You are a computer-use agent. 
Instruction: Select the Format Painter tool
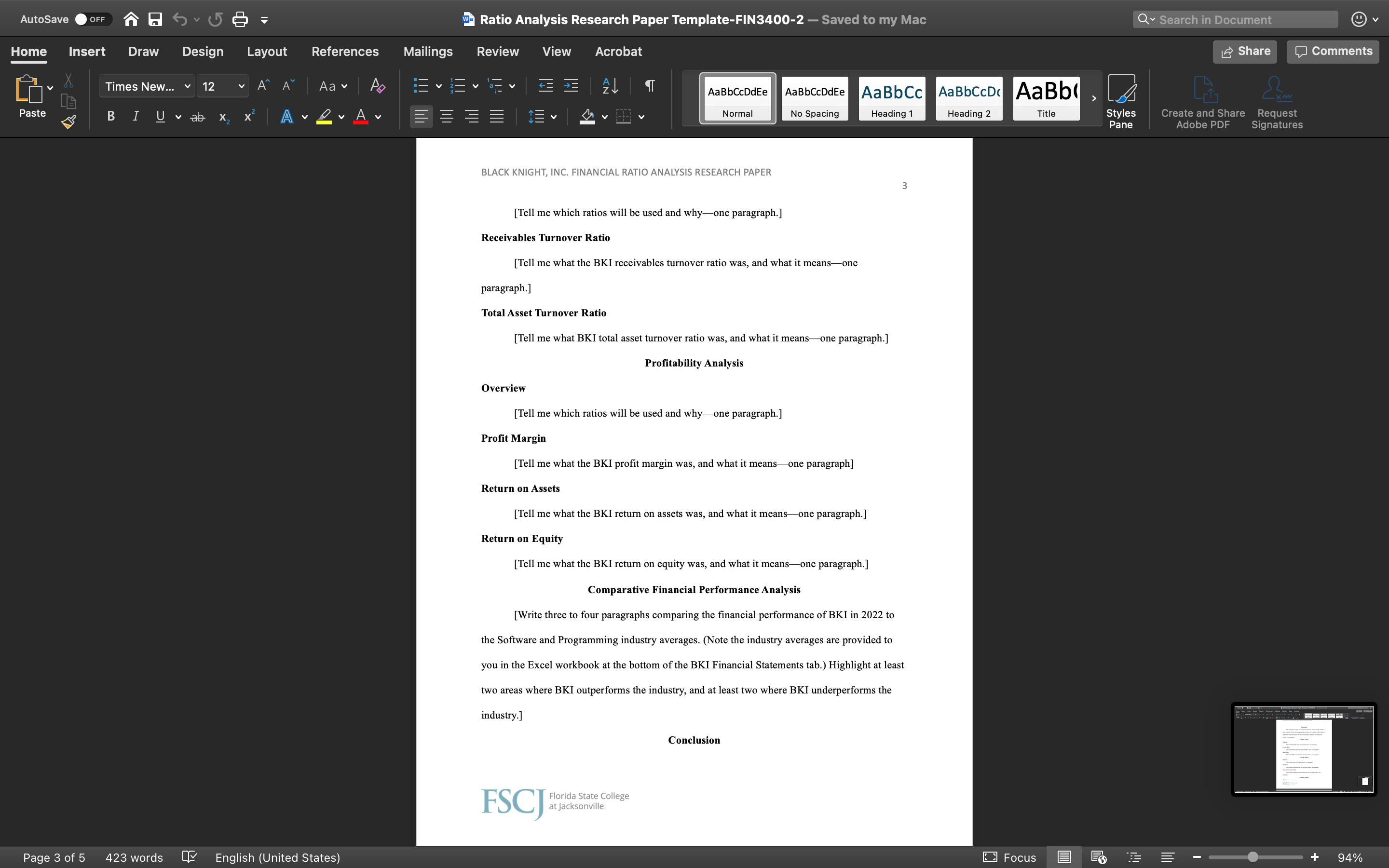pyautogui.click(x=68, y=121)
